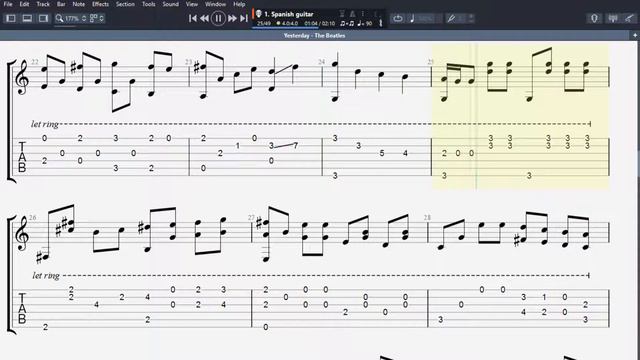Open the Window menu
This screenshot has height=360, width=640.
[x=215, y=4]
